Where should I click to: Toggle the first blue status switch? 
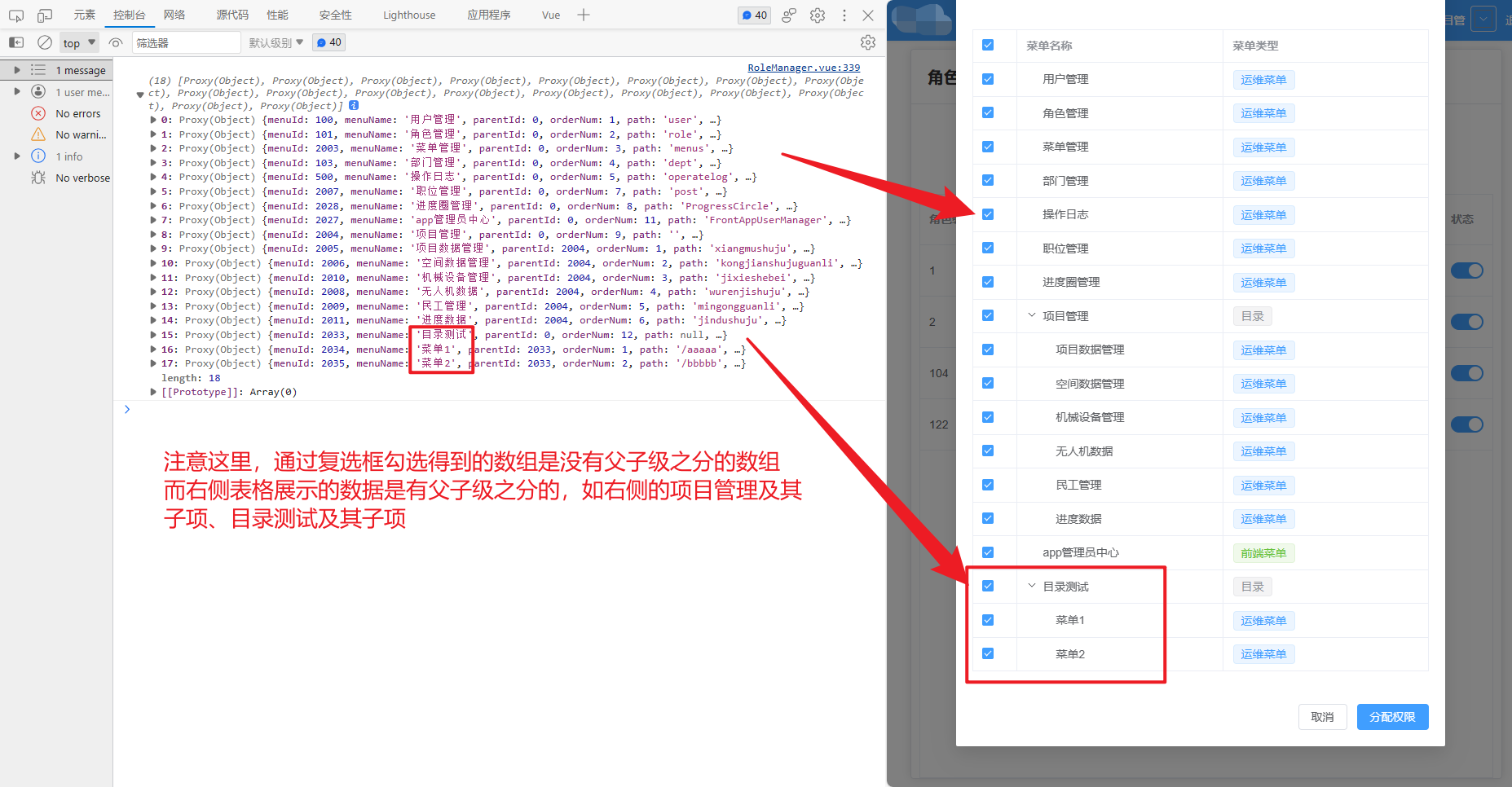1467,270
